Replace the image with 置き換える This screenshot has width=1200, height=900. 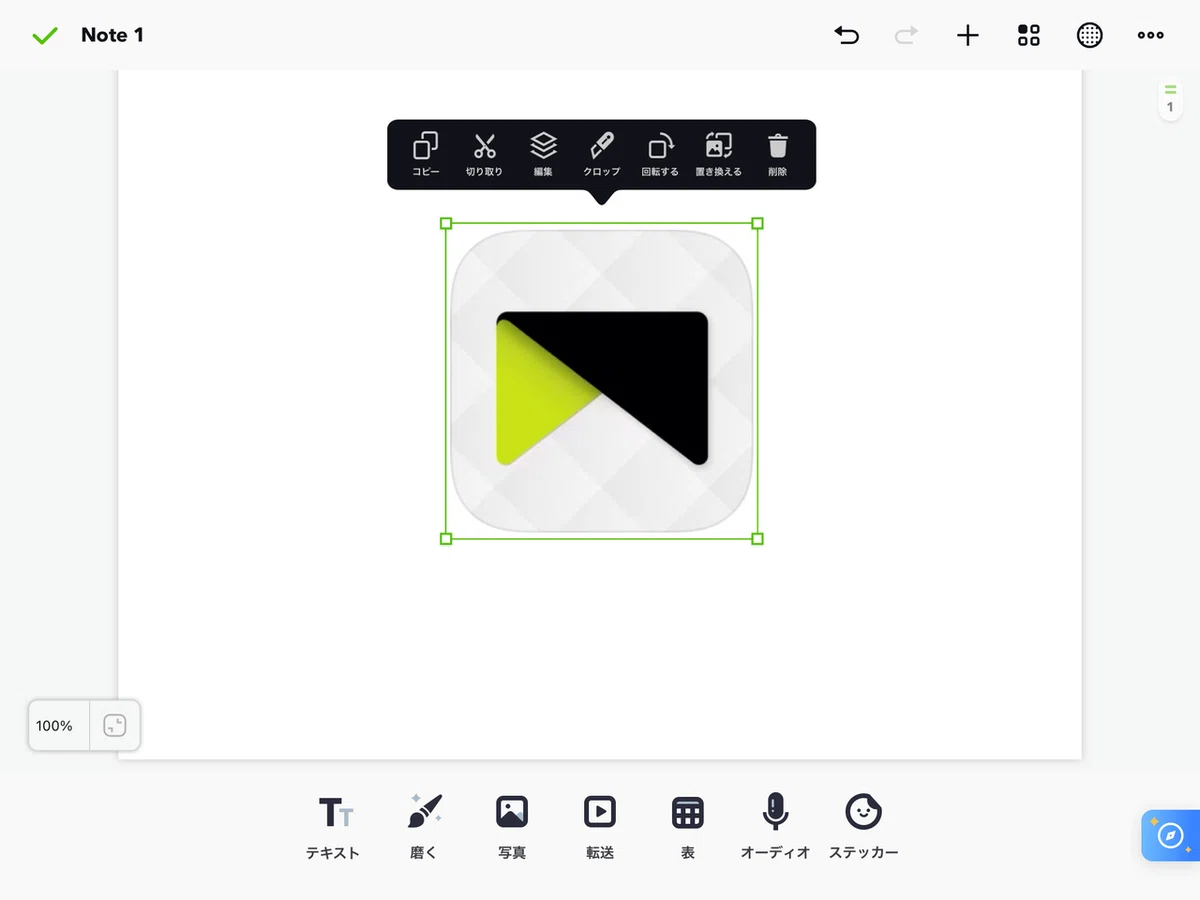pyautogui.click(x=719, y=154)
